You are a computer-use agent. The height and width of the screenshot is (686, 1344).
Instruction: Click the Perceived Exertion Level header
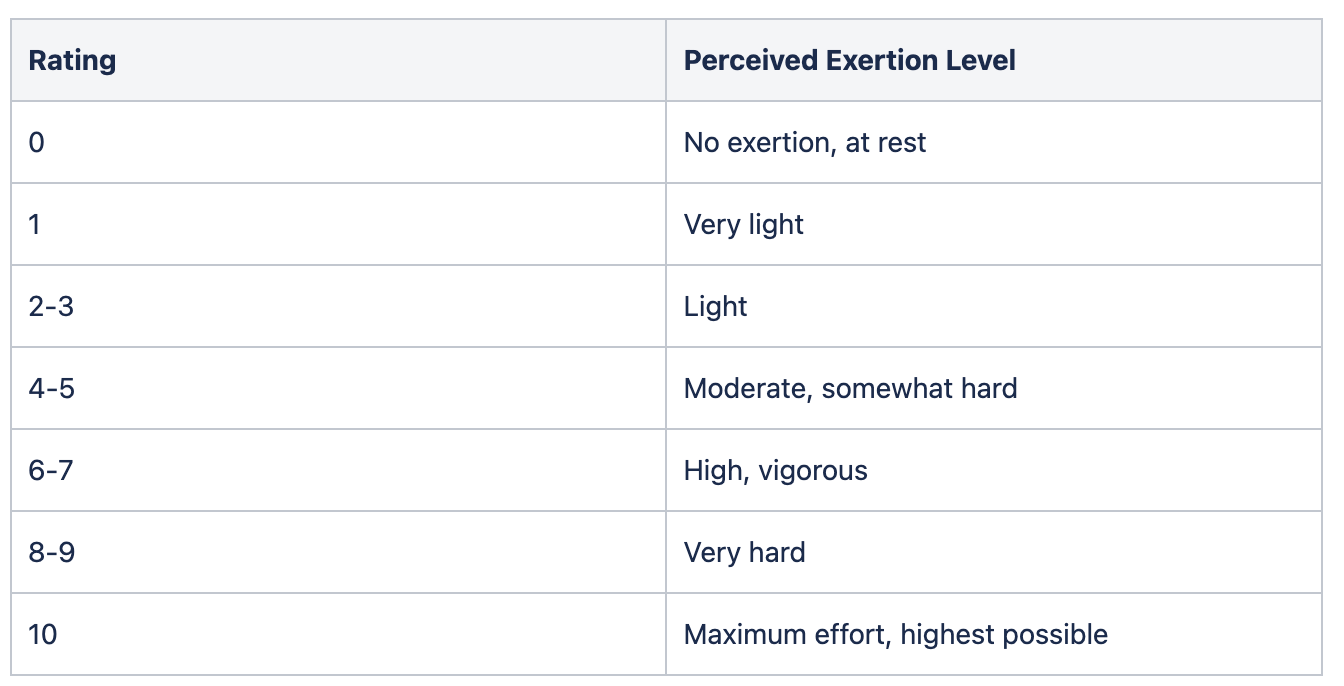pyautogui.click(x=994, y=60)
